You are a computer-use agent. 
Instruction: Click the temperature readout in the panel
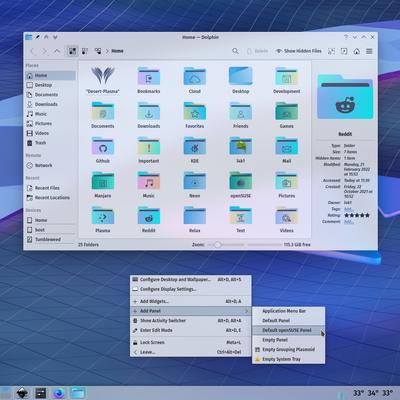[x=373, y=393]
